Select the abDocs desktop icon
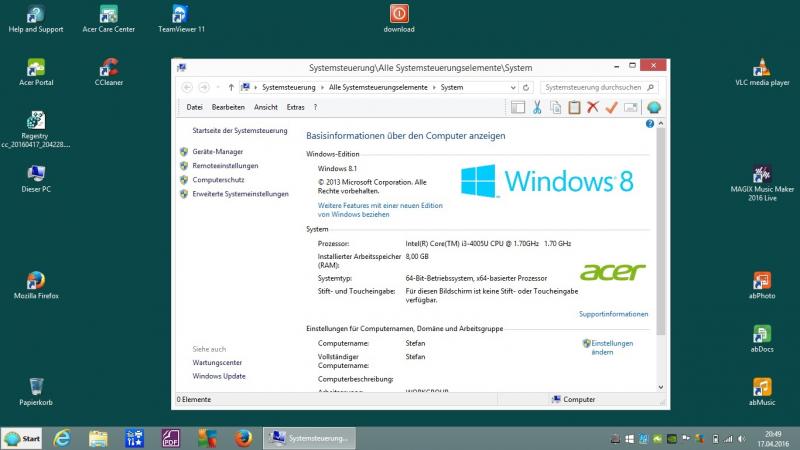Image resolution: width=800 pixels, height=450 pixels. [x=762, y=339]
